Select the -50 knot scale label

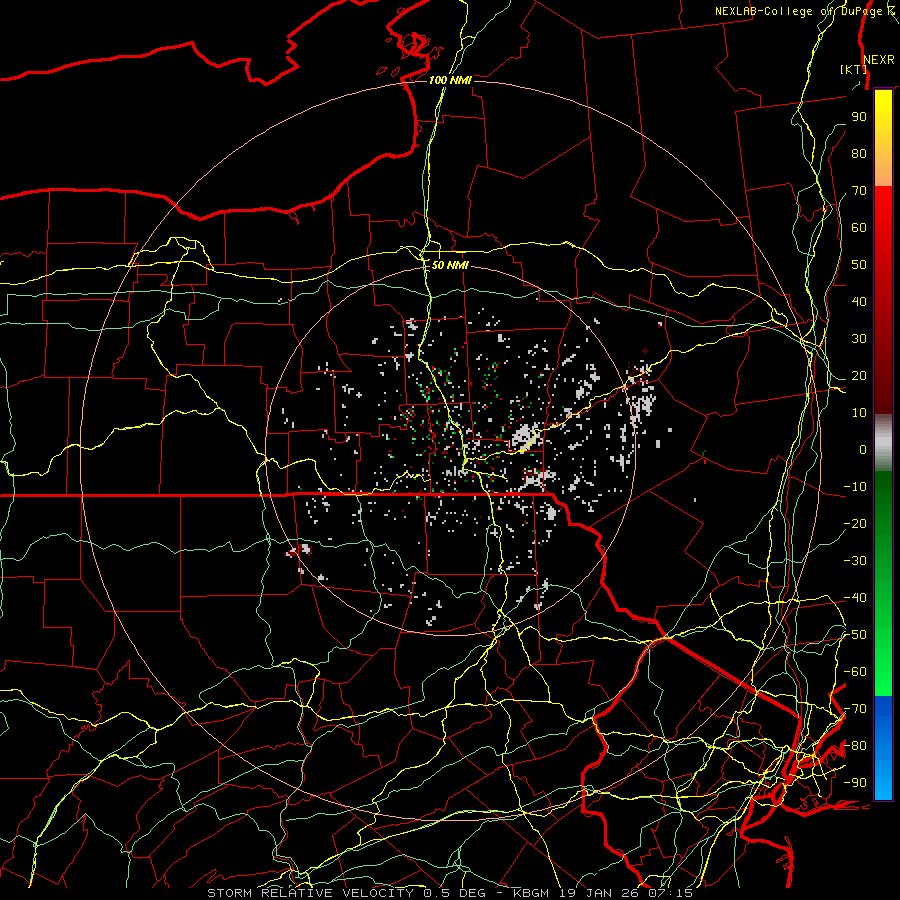point(855,635)
